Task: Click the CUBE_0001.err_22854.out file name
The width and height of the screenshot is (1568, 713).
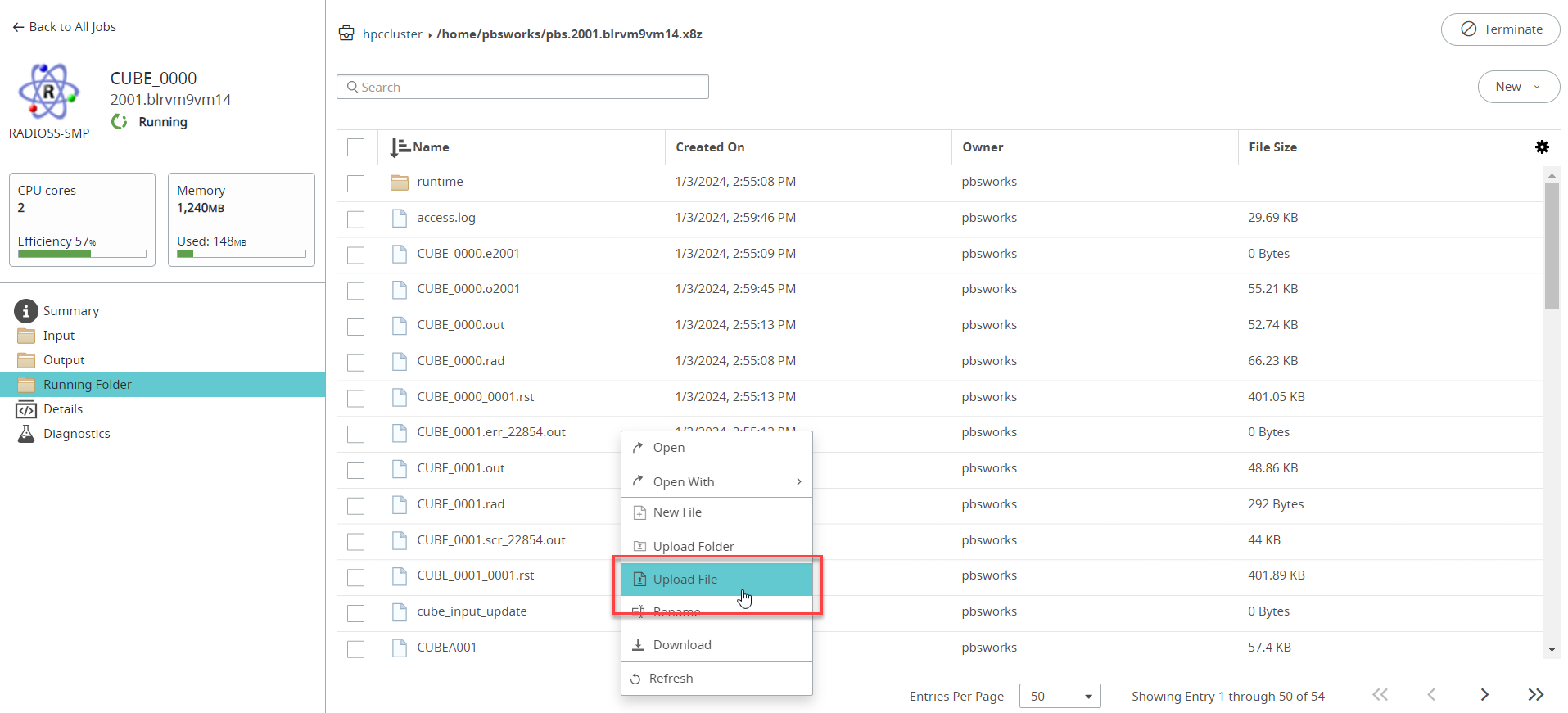Action: coord(491,432)
